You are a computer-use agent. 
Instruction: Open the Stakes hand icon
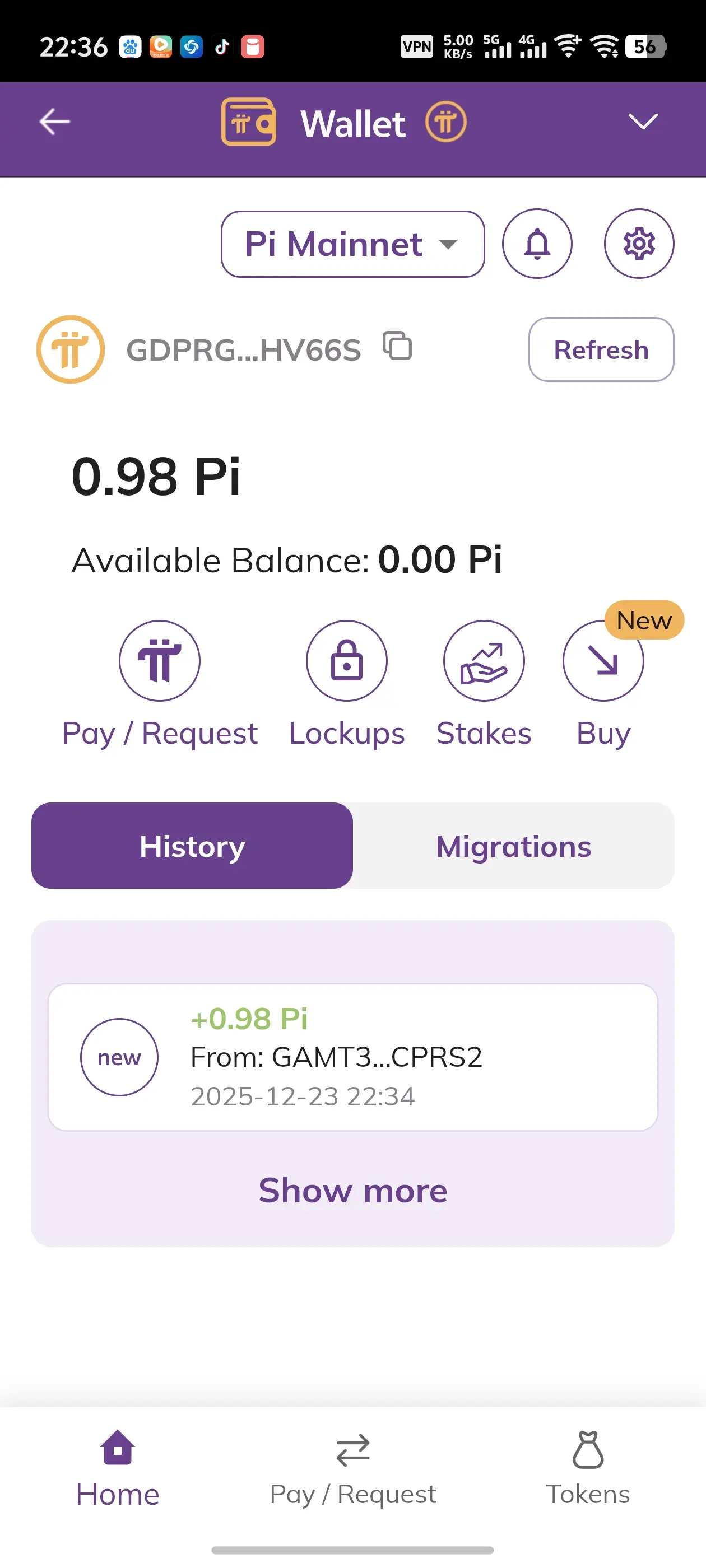(x=484, y=660)
